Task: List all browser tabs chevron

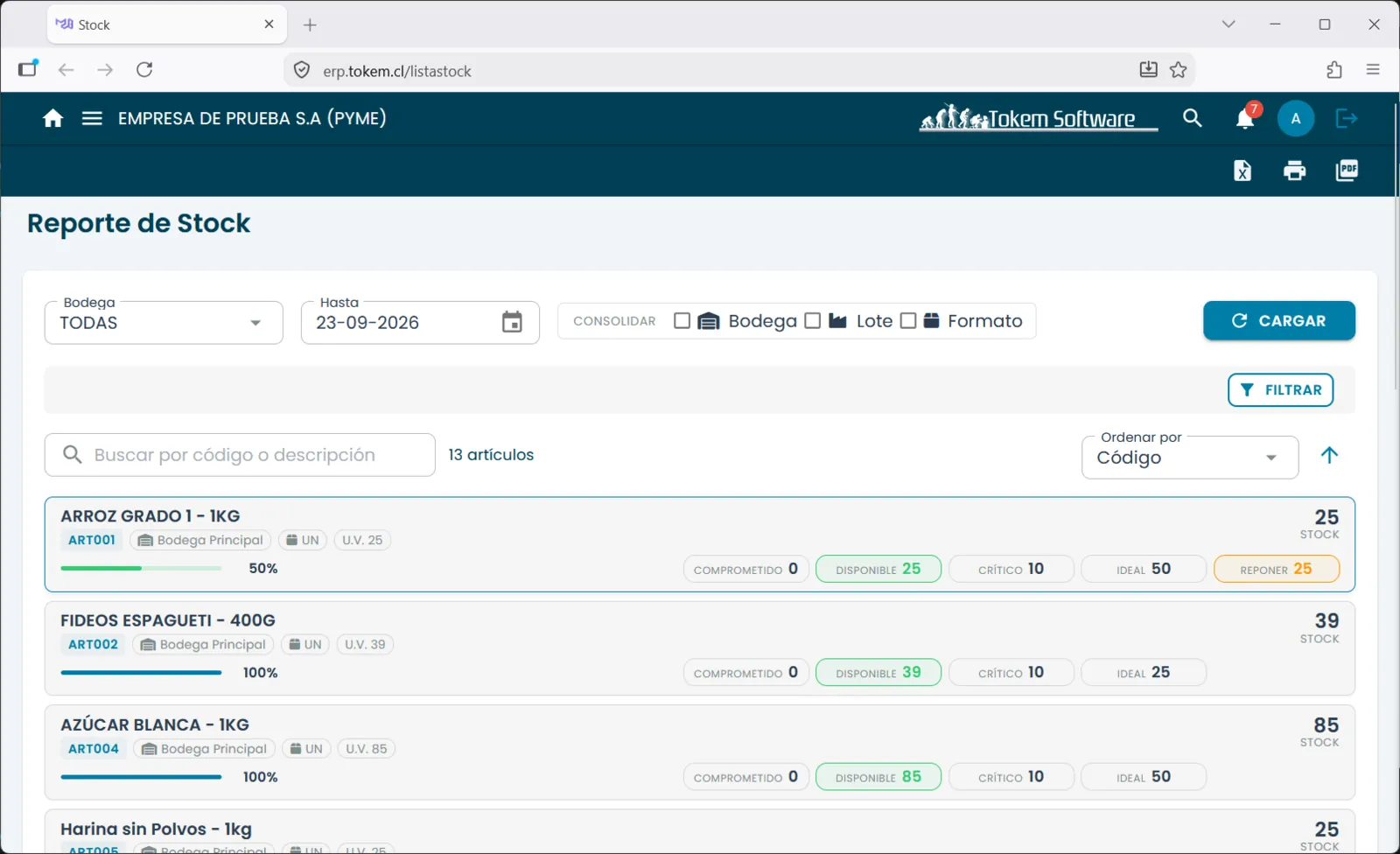Action: click(1228, 24)
